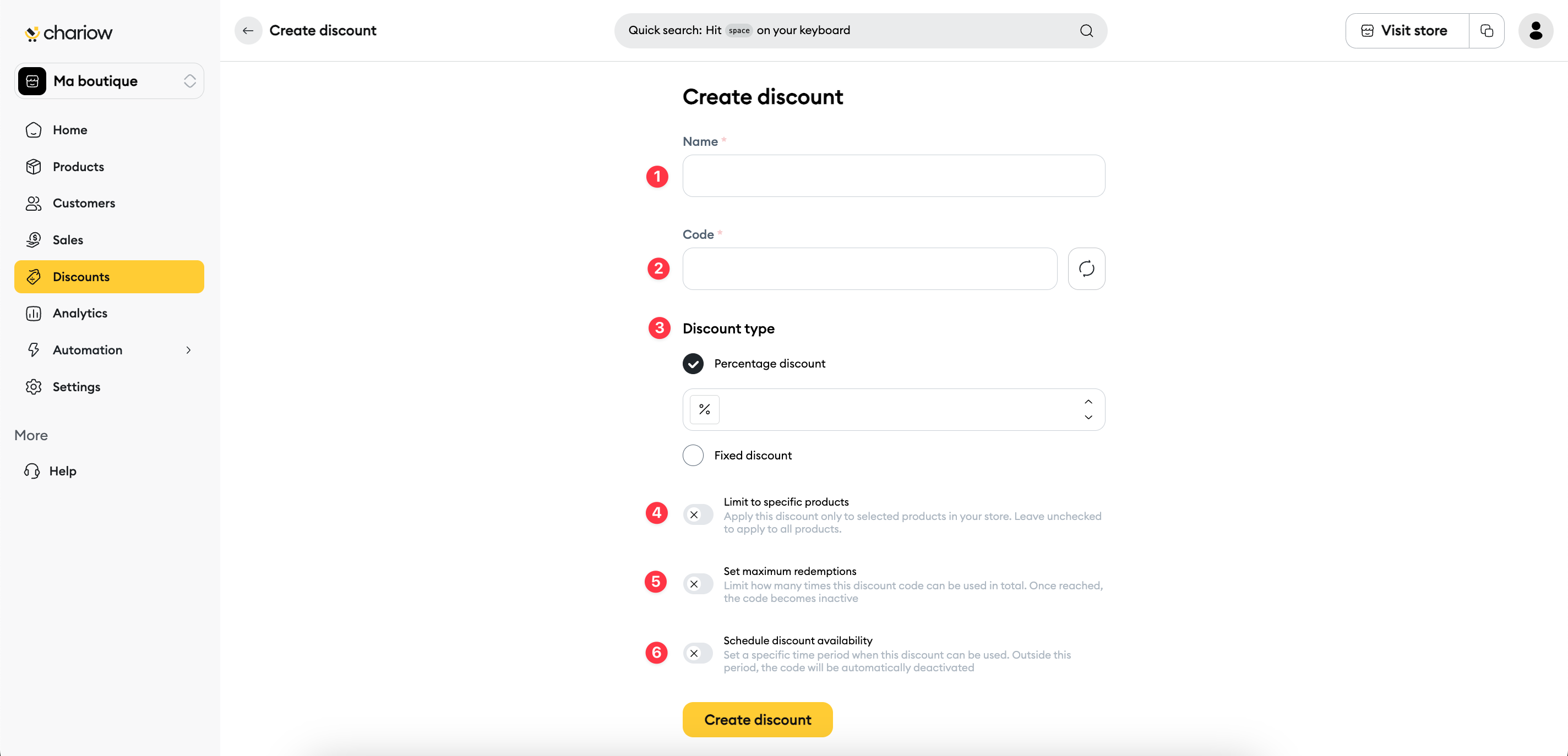
Task: Click the quick search magnifier icon
Action: point(1086,30)
